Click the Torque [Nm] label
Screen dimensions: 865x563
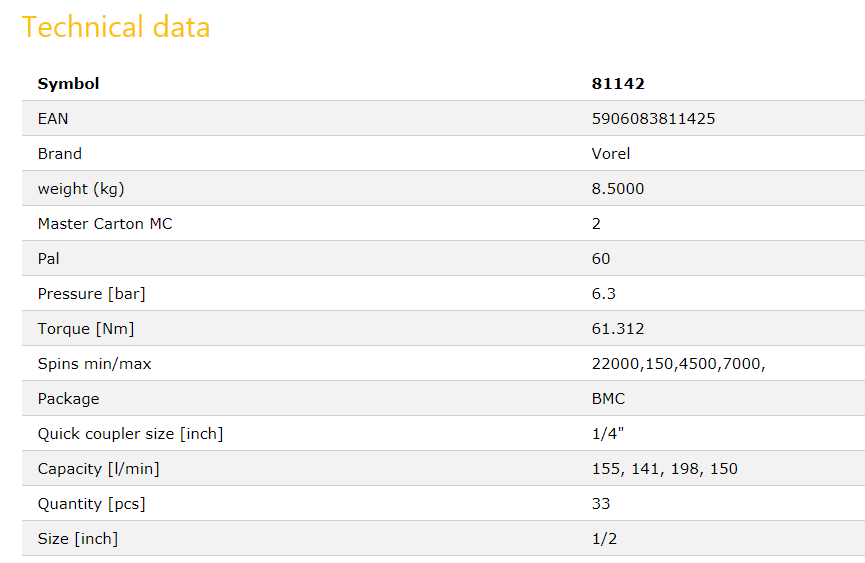(x=86, y=329)
